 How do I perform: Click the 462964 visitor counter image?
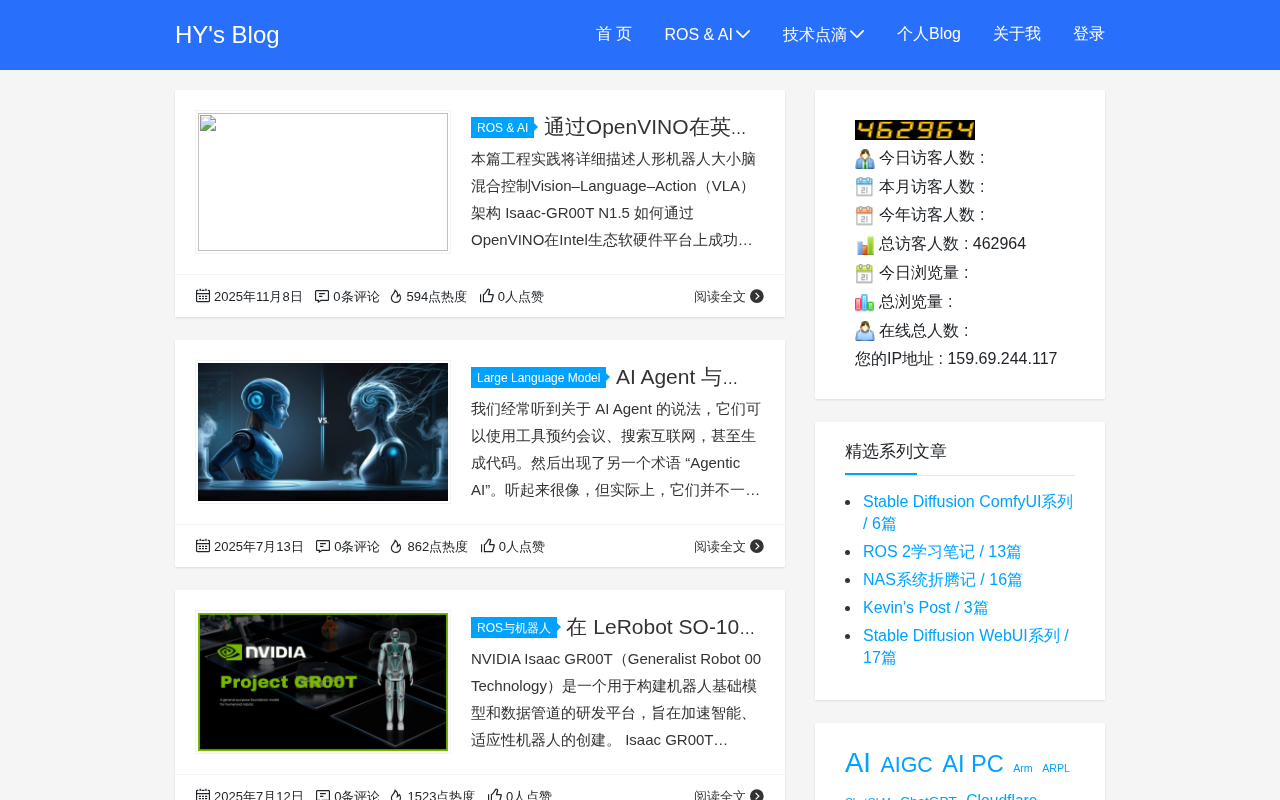point(915,130)
